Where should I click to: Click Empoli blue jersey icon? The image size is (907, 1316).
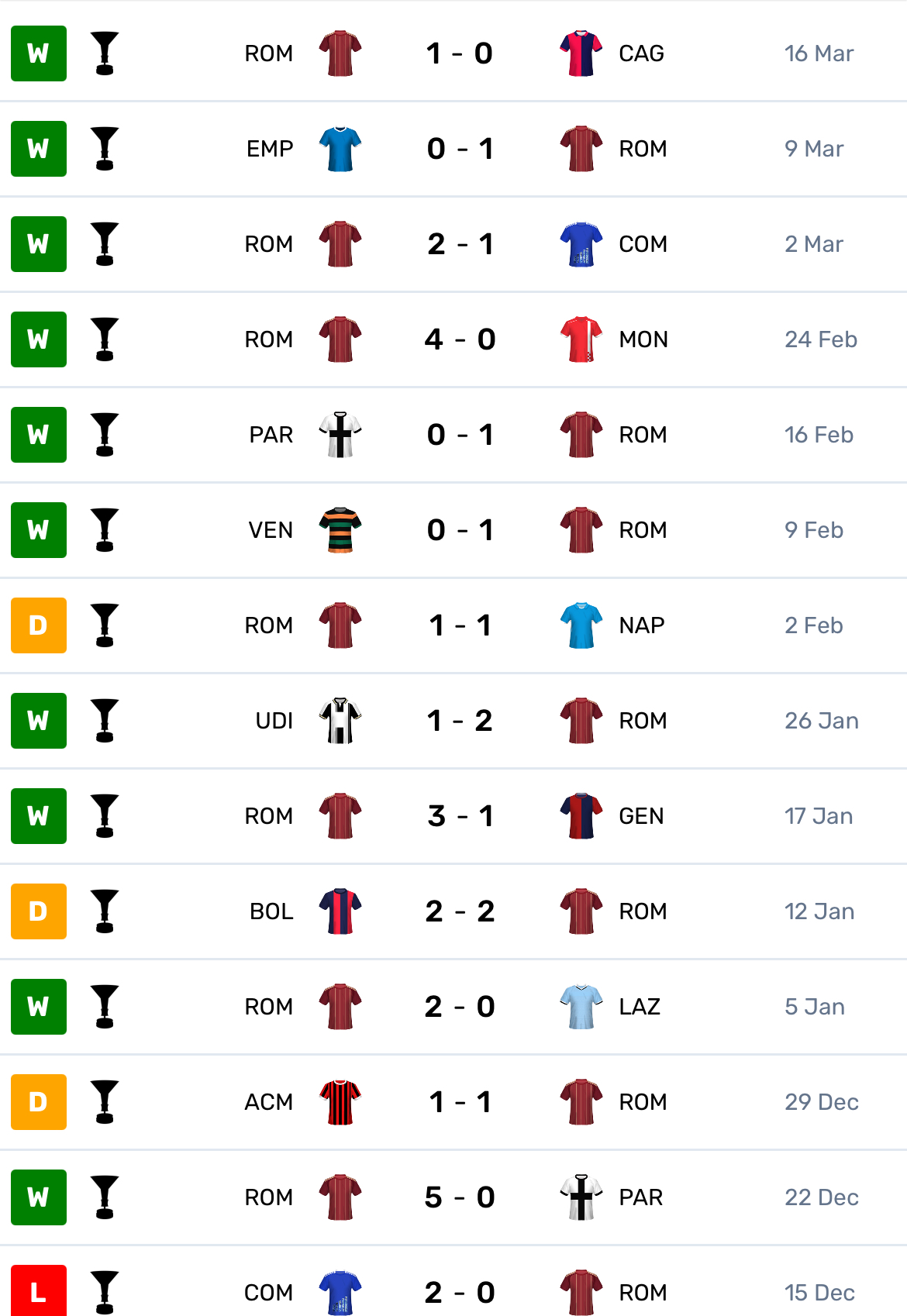pyautogui.click(x=340, y=149)
